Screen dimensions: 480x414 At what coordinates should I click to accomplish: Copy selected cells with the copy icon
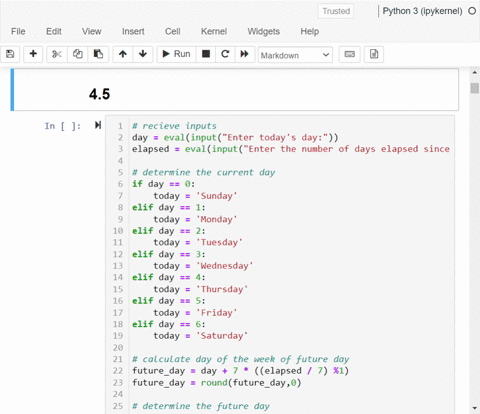click(x=78, y=54)
